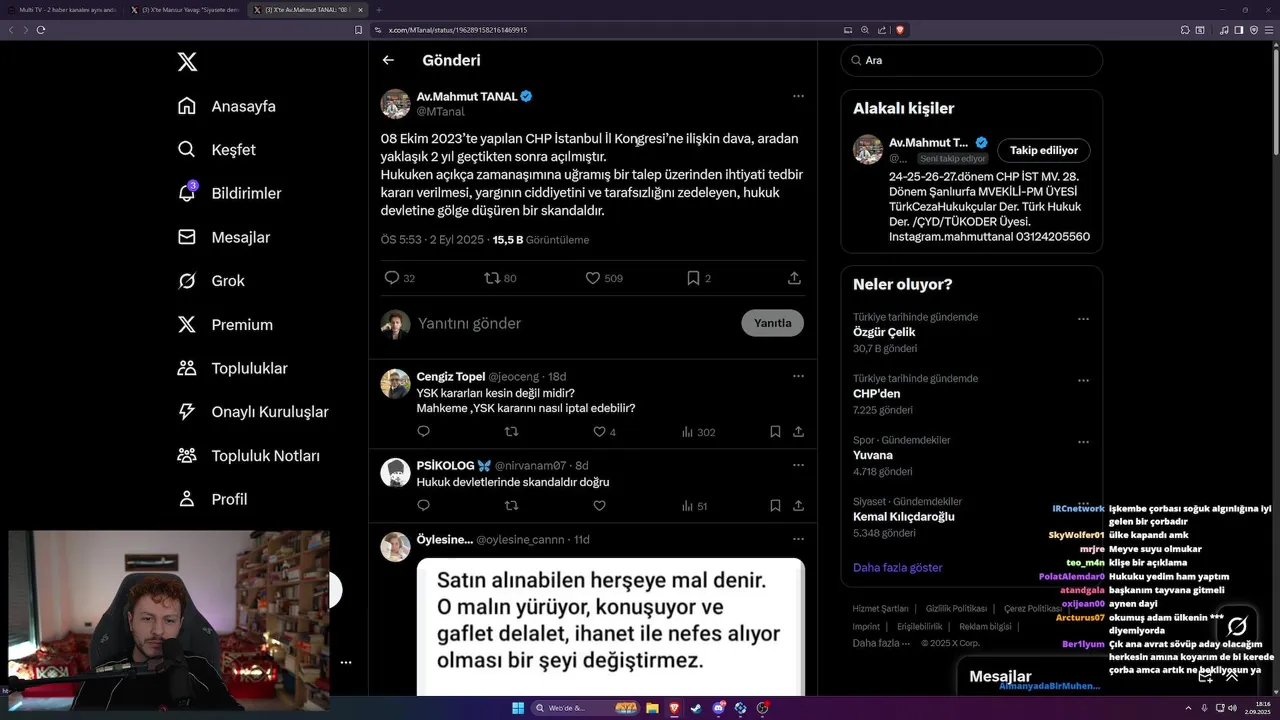Switch to the Multi TV browser tab

click(62, 9)
